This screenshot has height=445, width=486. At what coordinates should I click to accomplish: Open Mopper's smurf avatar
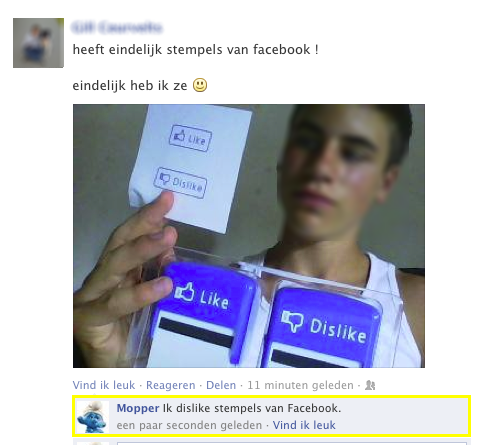93,417
